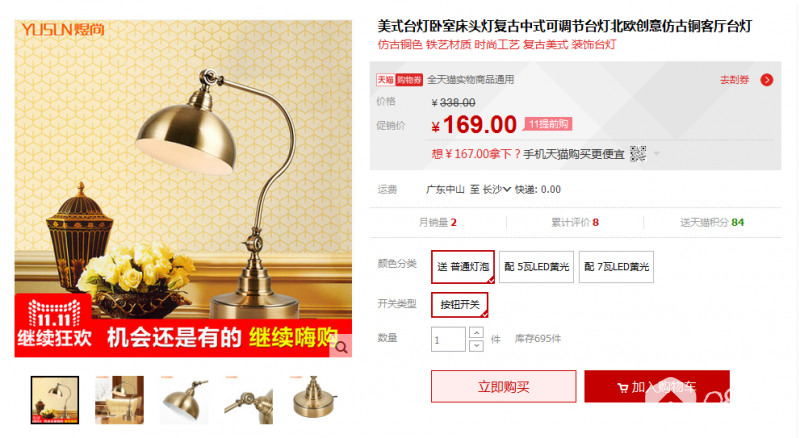Screen dimensions: 800x438
Task: Click the 11.11 继续狂欢 banner badge
Action: pos(54,324)
